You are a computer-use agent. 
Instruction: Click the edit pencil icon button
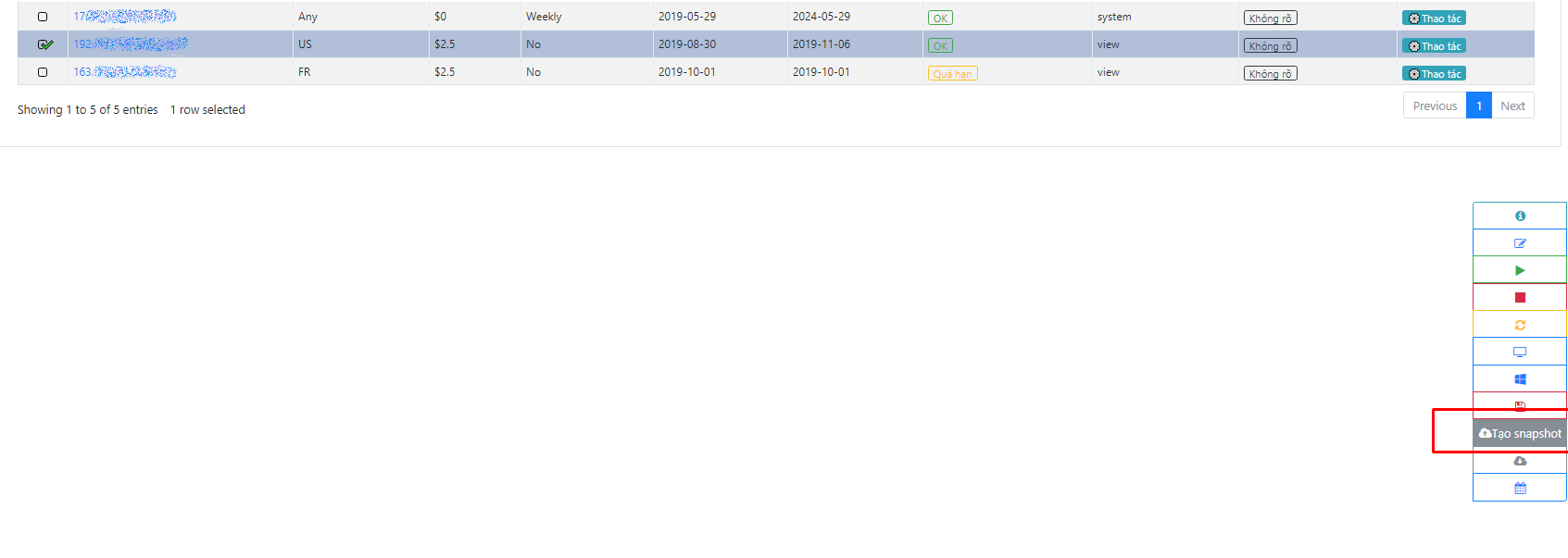click(x=1519, y=243)
